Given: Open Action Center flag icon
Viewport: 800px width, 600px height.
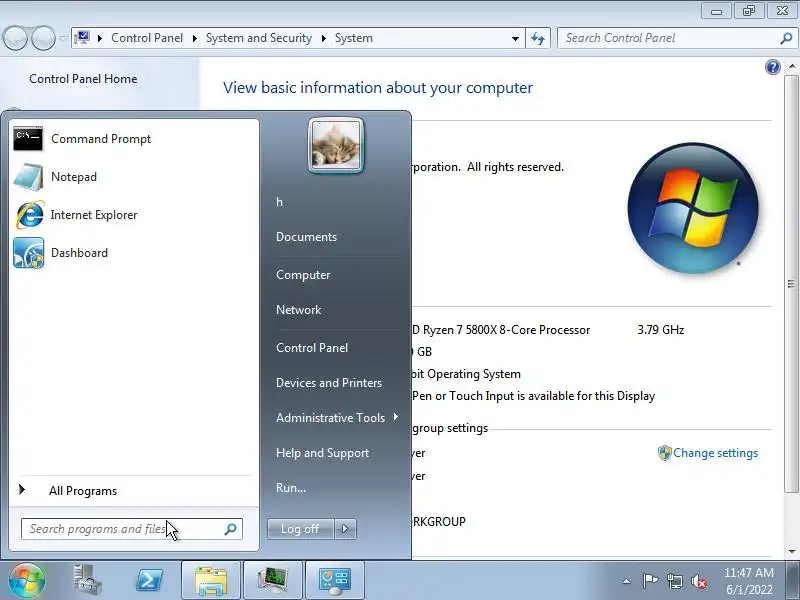Looking at the screenshot, I should 650,581.
